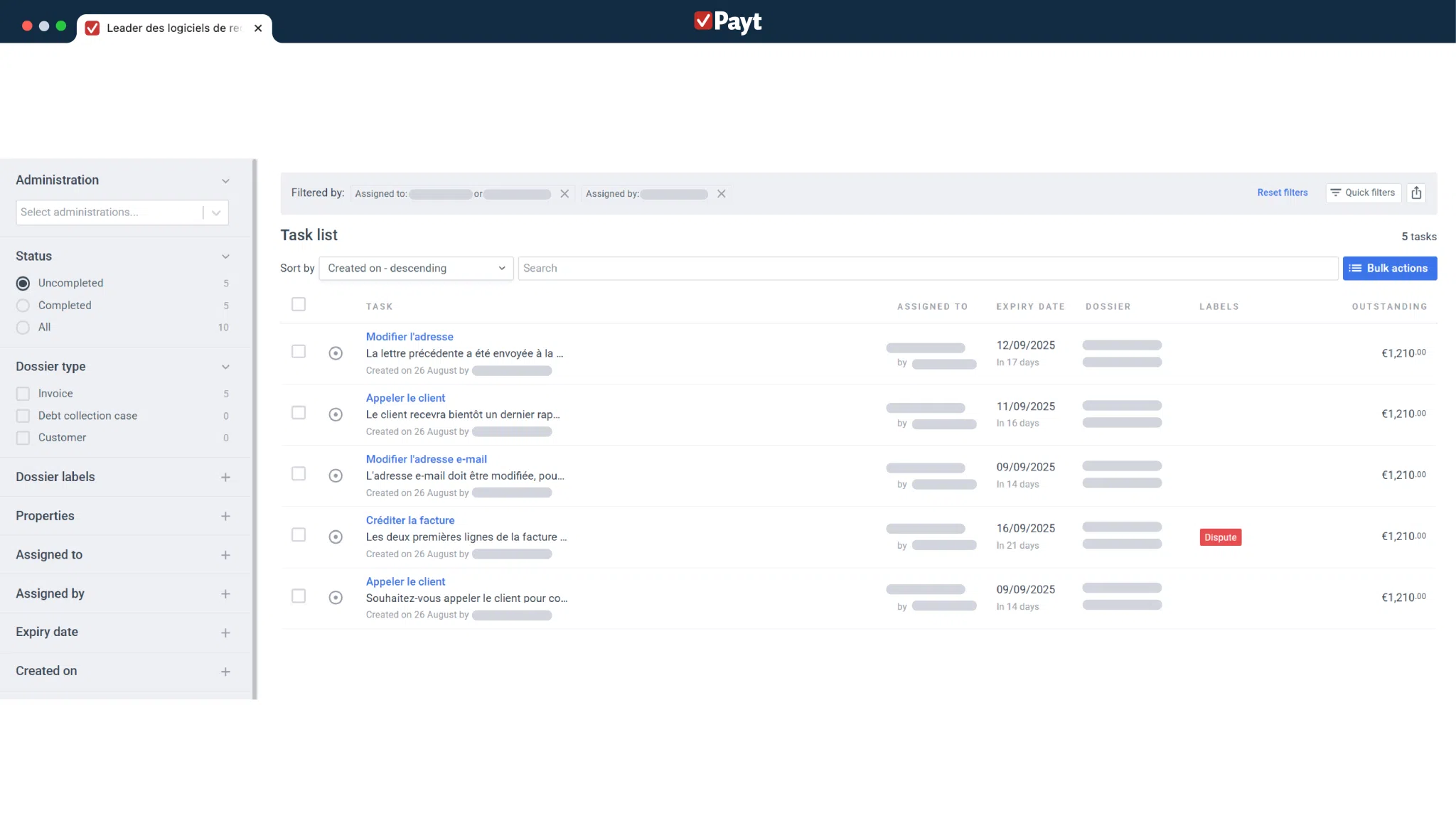Select the Completed status radio button
This screenshot has height=818, width=1456.
pos(23,306)
